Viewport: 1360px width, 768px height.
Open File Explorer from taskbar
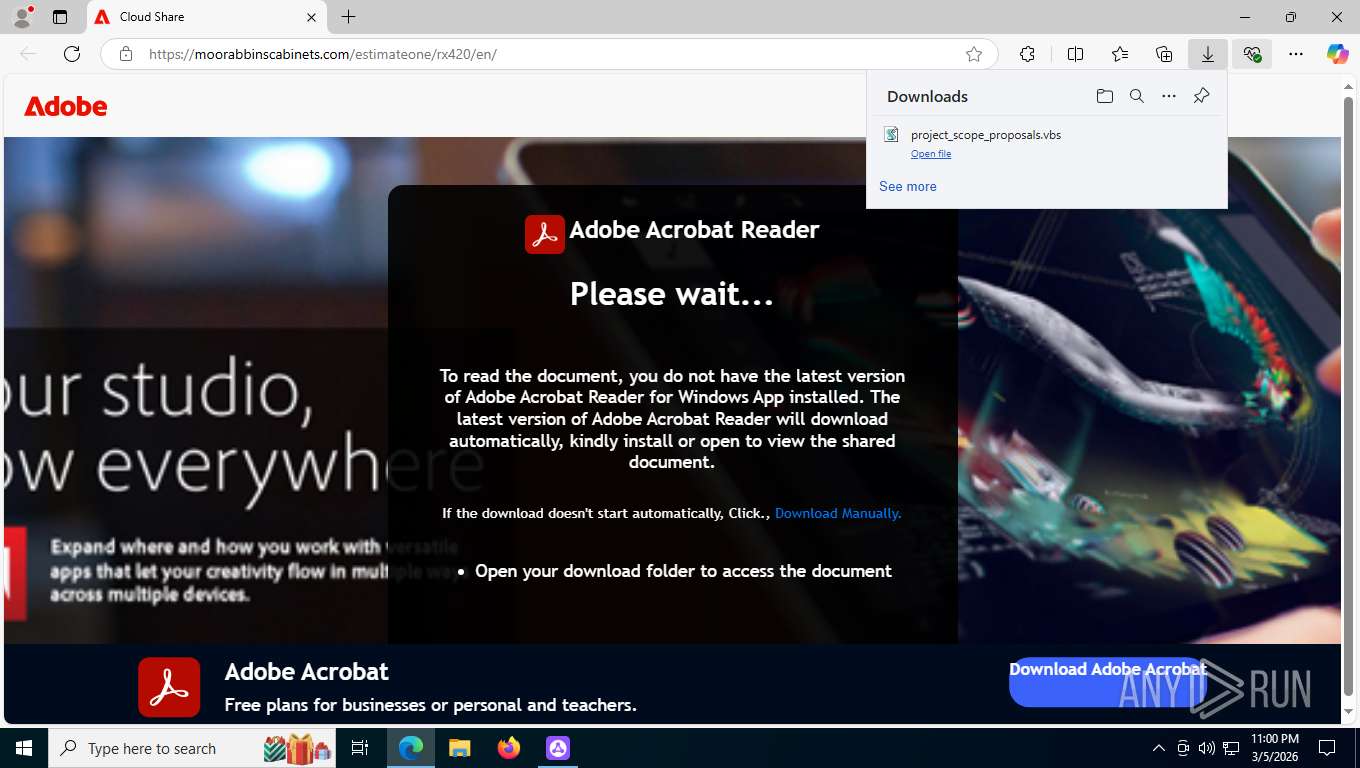(460, 748)
